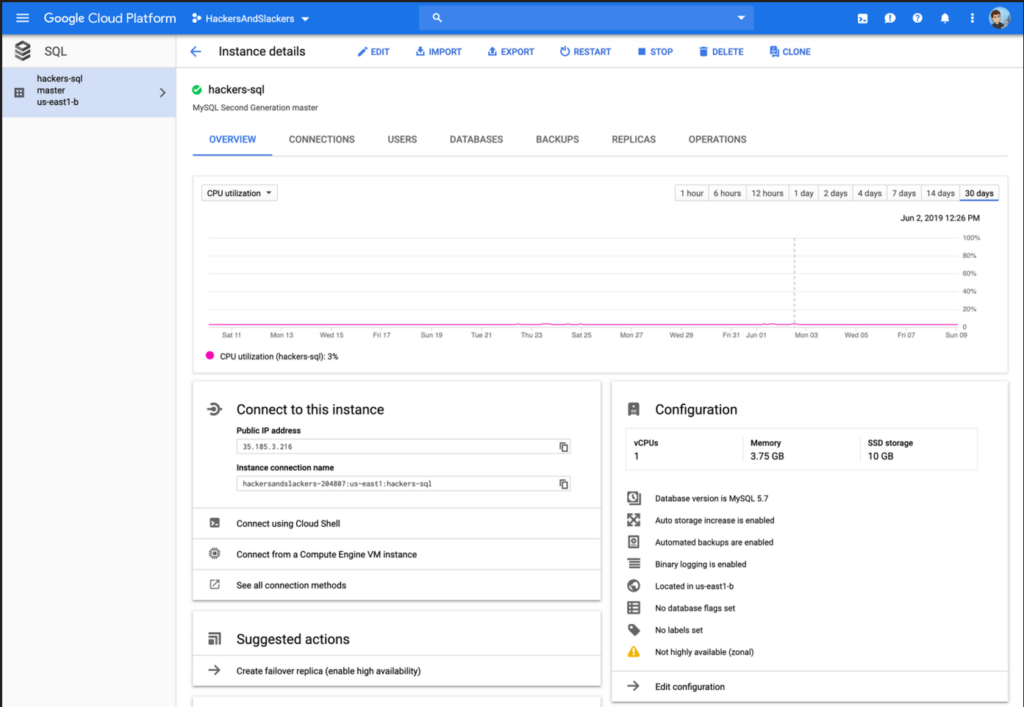Select the 1 hour chart range
The width and height of the screenshot is (1024, 707).
[x=691, y=192]
